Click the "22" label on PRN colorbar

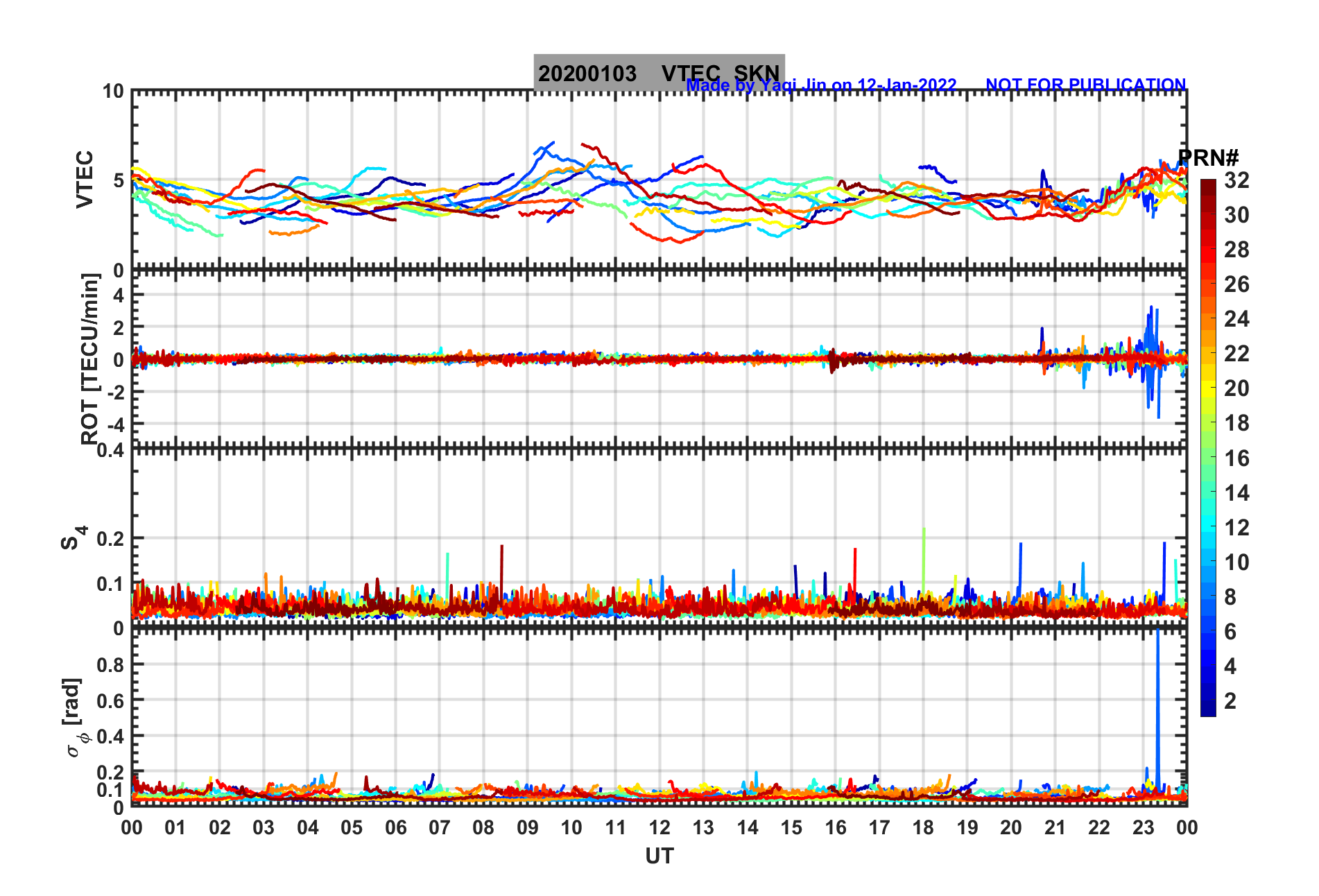1236,354
